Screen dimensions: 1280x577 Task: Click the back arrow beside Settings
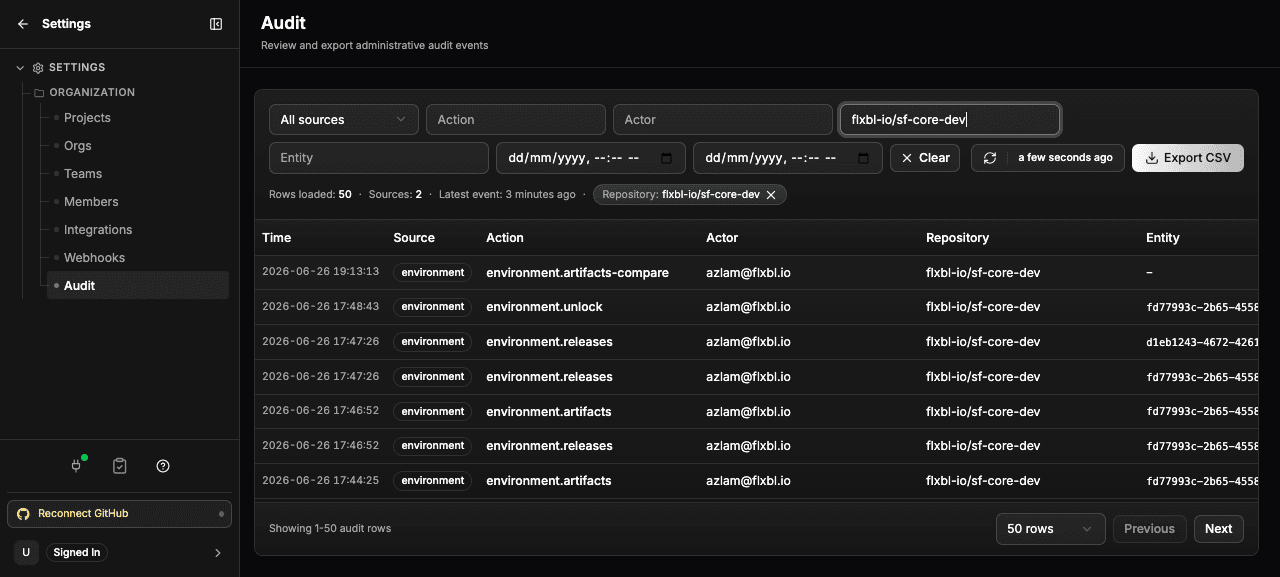tap(23, 24)
